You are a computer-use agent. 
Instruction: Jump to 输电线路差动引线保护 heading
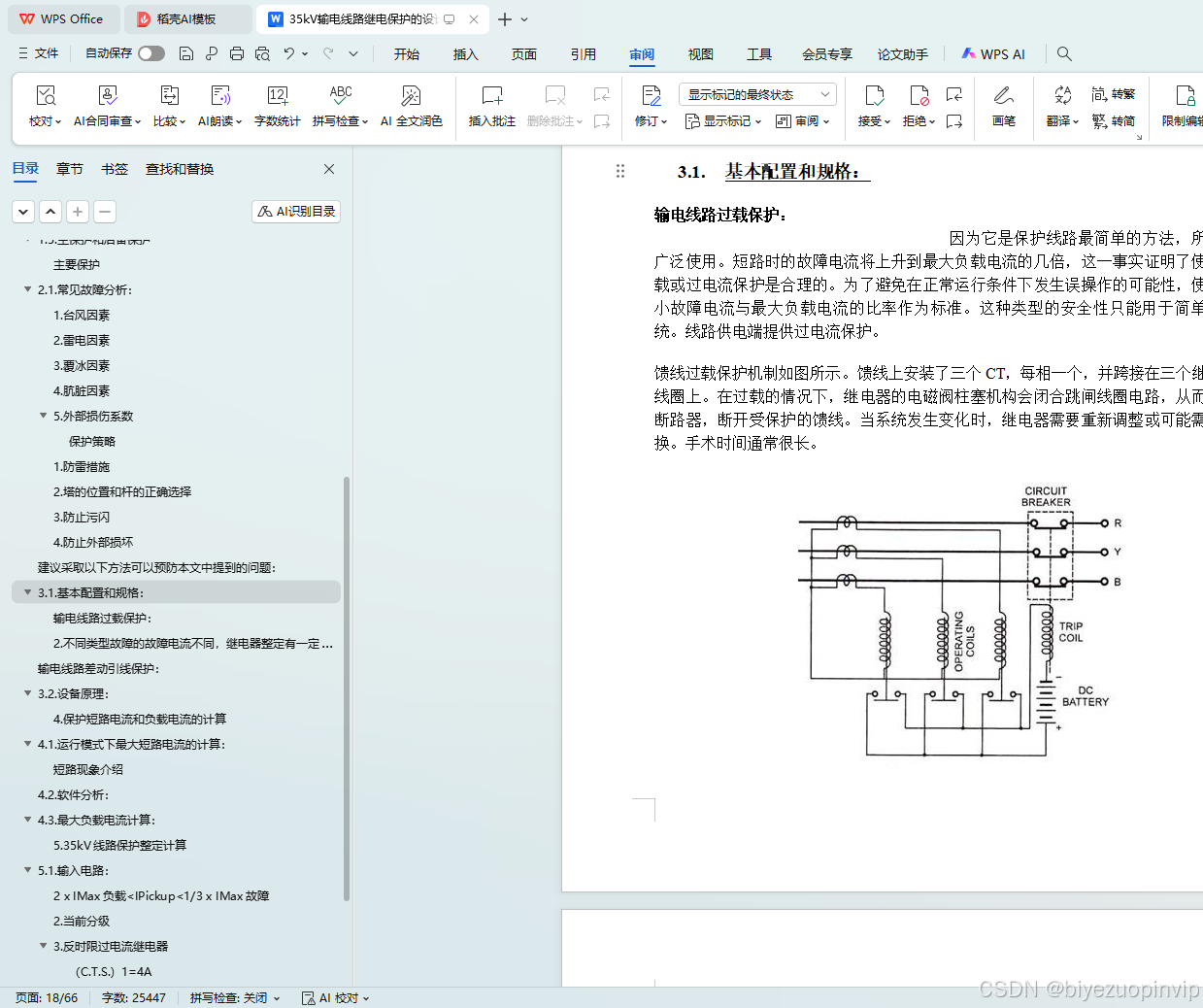click(x=98, y=668)
